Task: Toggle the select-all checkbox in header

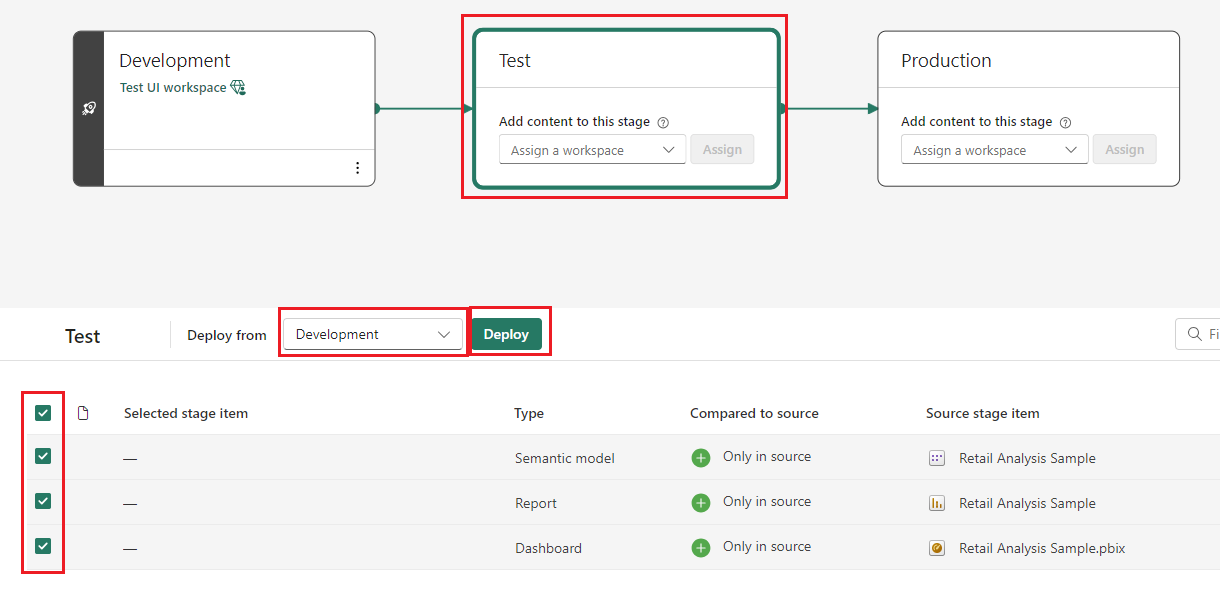Action: (43, 413)
